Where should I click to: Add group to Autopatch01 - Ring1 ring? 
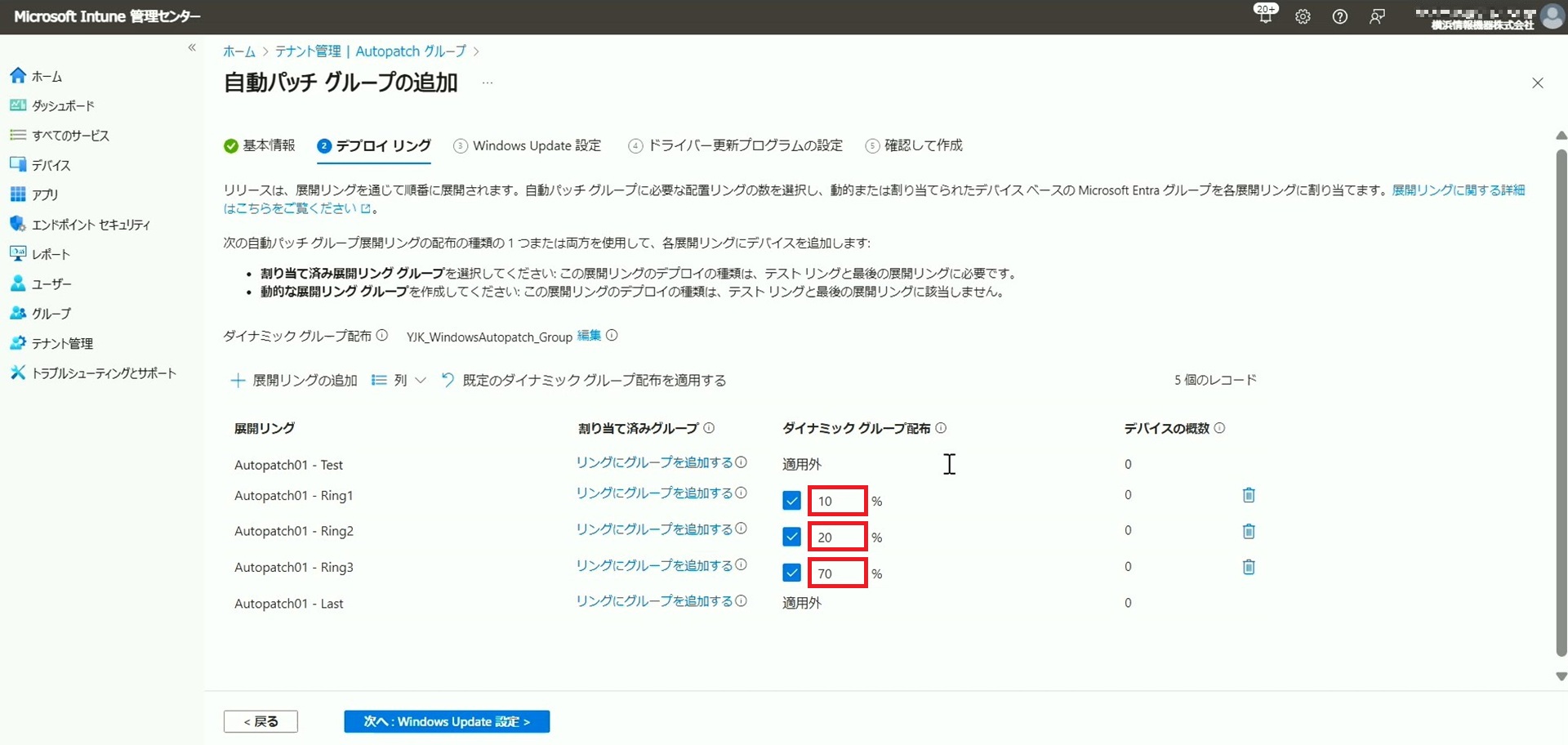pos(654,493)
